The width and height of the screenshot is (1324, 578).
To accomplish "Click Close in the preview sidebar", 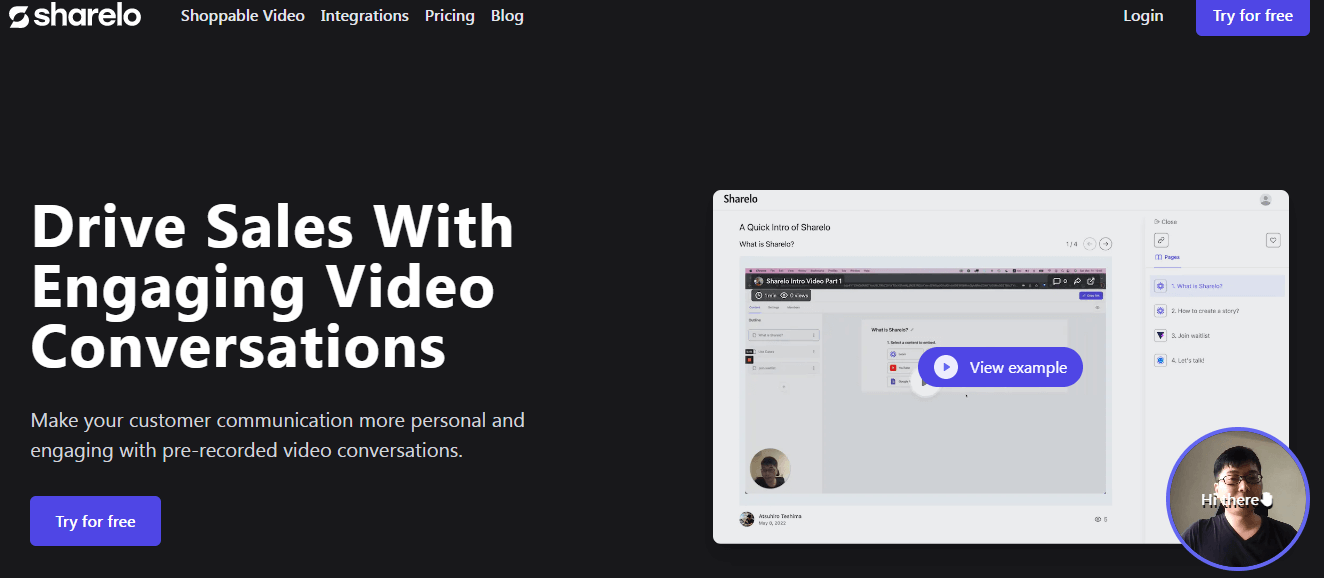I will pyautogui.click(x=1166, y=222).
